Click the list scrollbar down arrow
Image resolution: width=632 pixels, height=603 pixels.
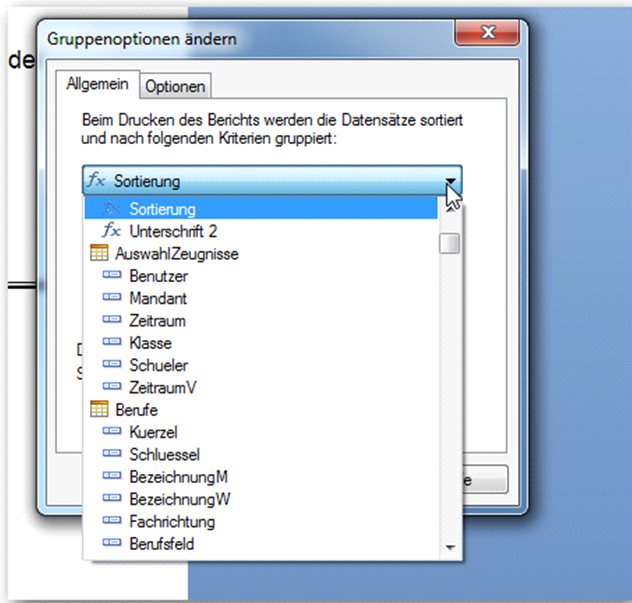(450, 547)
